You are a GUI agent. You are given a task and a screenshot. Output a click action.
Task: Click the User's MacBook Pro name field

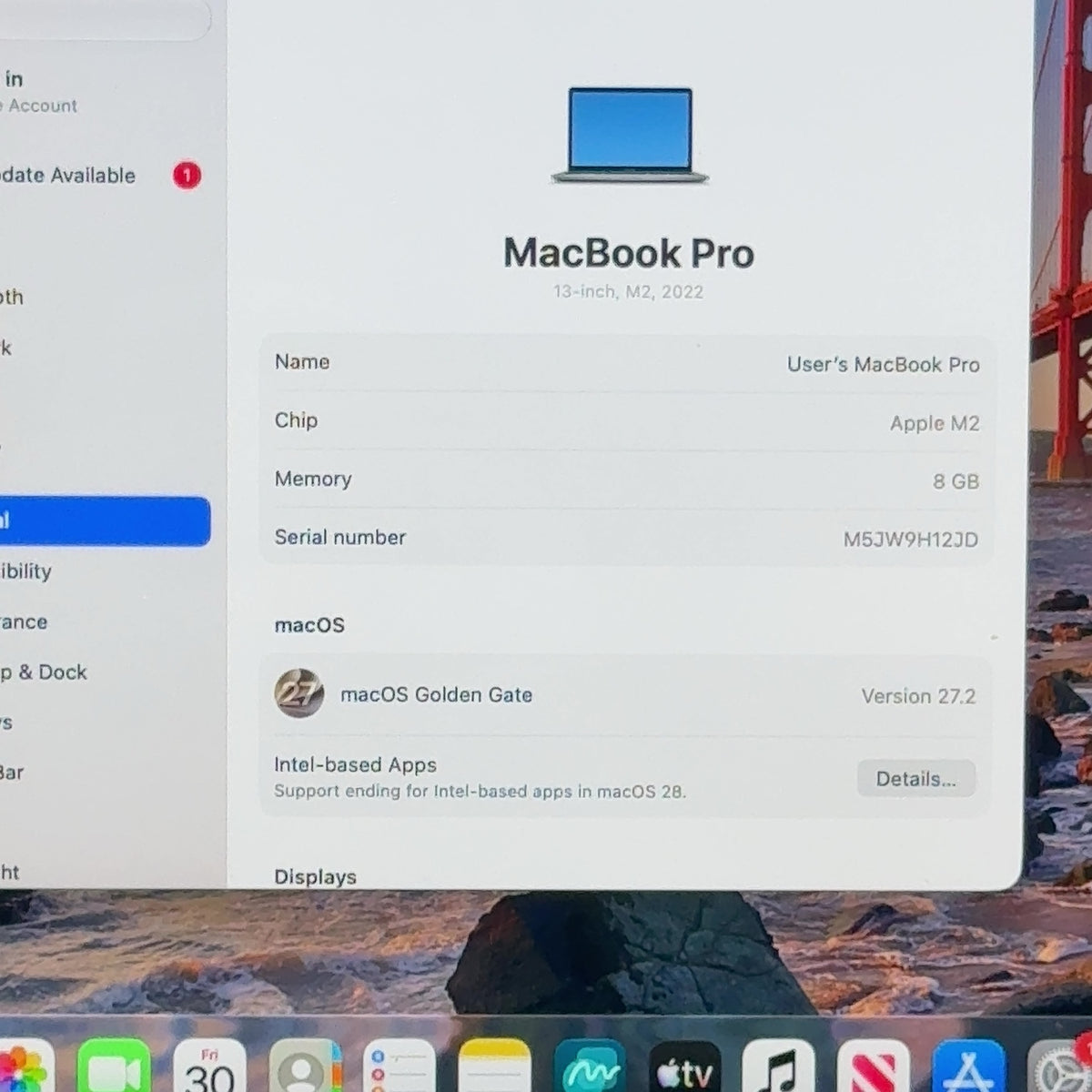[x=627, y=364]
